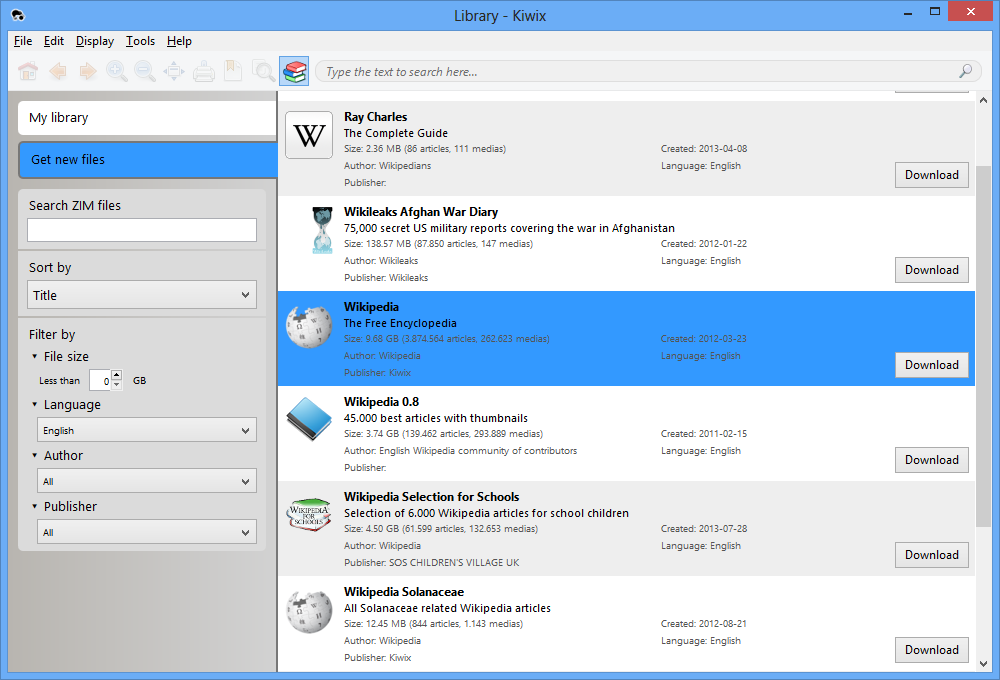Open the Help menu

[179, 41]
